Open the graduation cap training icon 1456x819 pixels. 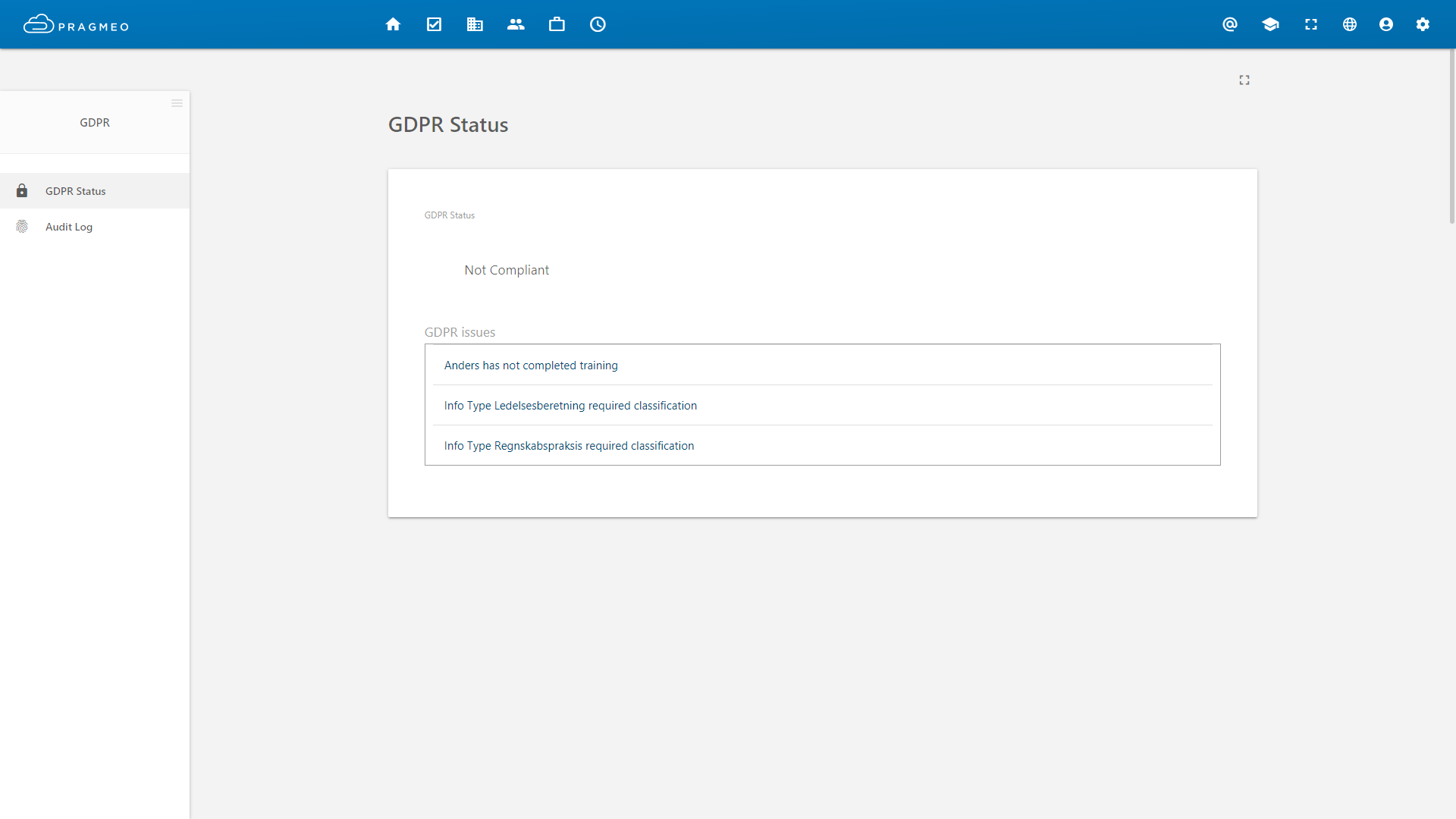coord(1270,24)
